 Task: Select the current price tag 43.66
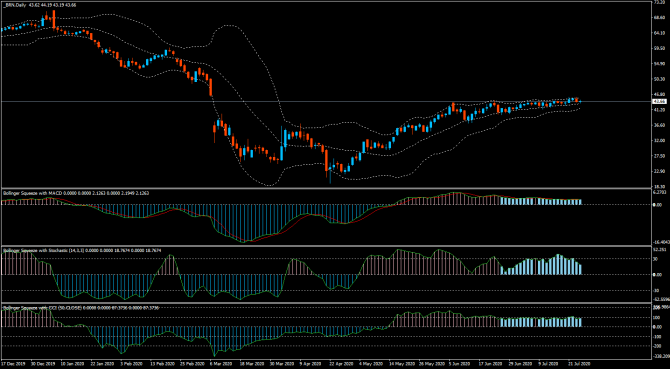pos(658,102)
